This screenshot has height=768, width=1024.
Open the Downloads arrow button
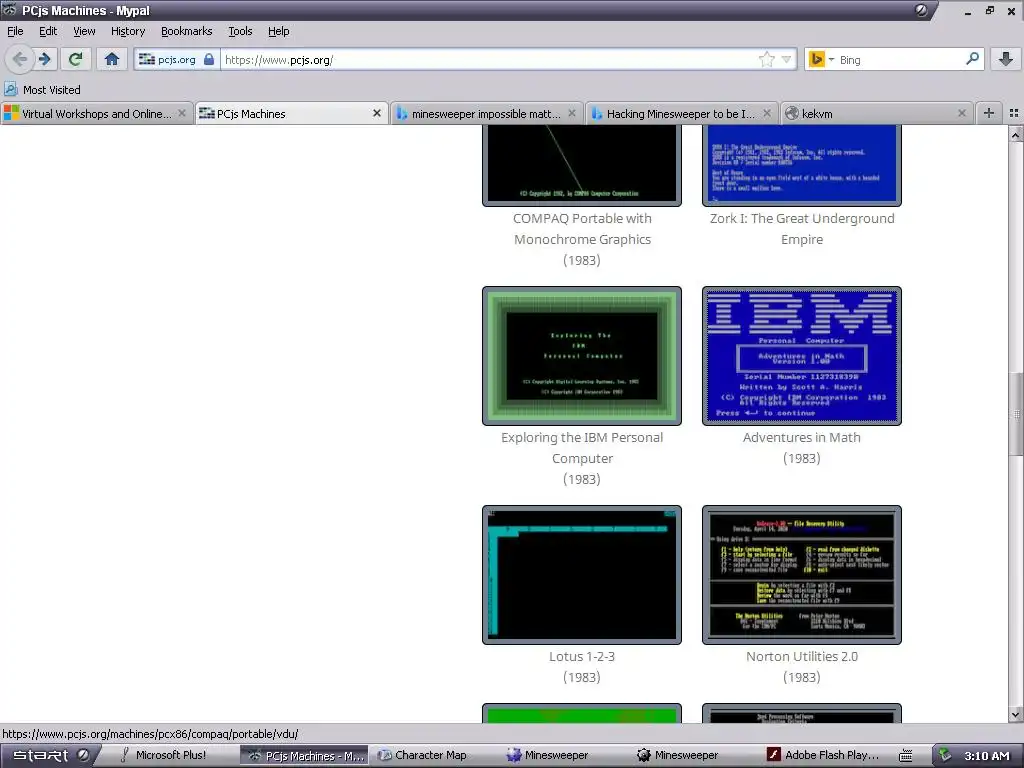click(x=1006, y=59)
